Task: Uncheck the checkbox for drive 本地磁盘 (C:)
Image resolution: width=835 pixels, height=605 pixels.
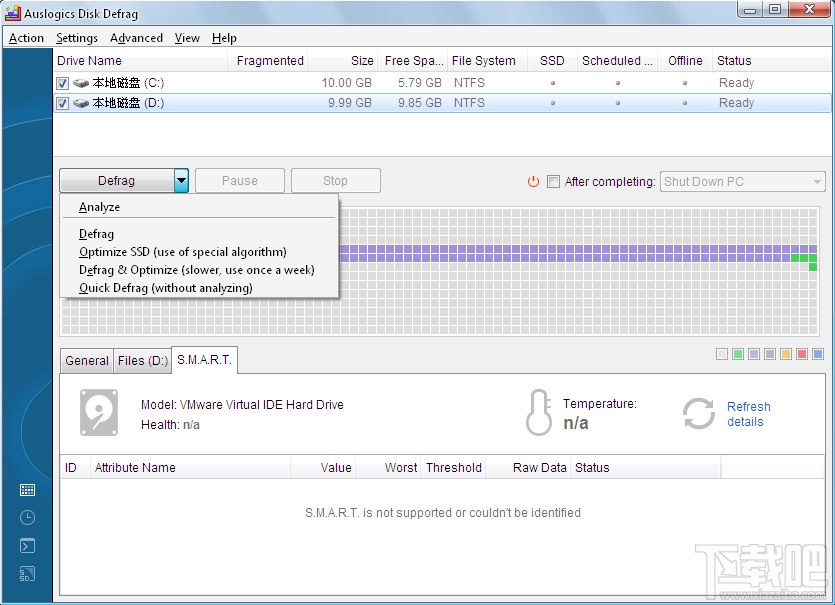Action: [61, 83]
